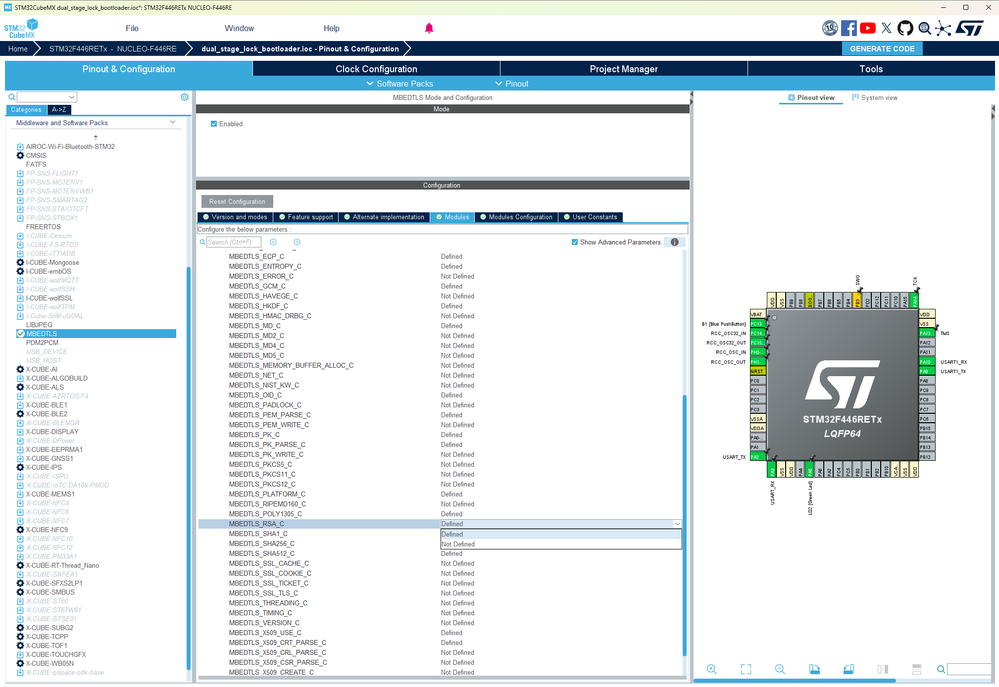Open the notification bell
This screenshot has width=999, height=687.
tap(429, 28)
